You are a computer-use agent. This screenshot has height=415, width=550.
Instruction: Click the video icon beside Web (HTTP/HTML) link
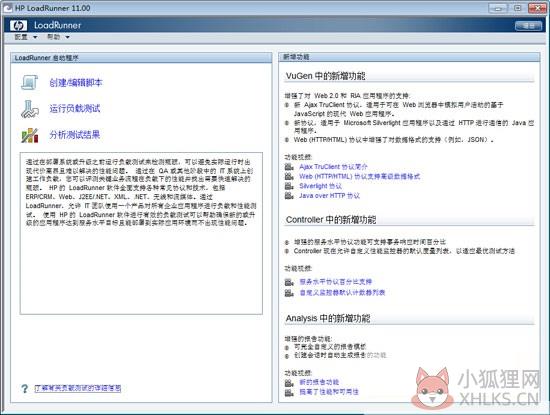[289, 176]
